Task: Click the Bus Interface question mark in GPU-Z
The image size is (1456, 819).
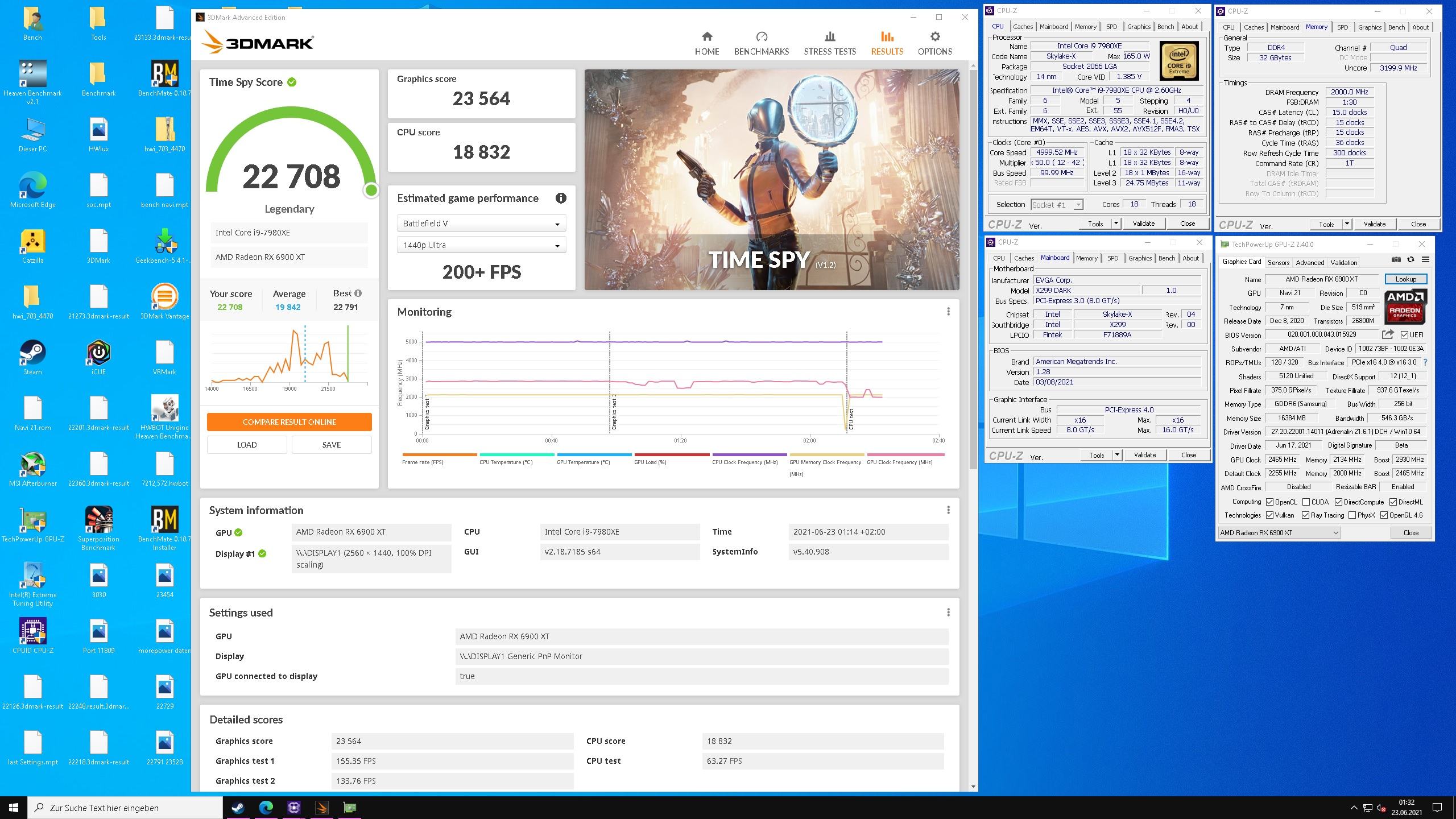Action: (x=1425, y=362)
